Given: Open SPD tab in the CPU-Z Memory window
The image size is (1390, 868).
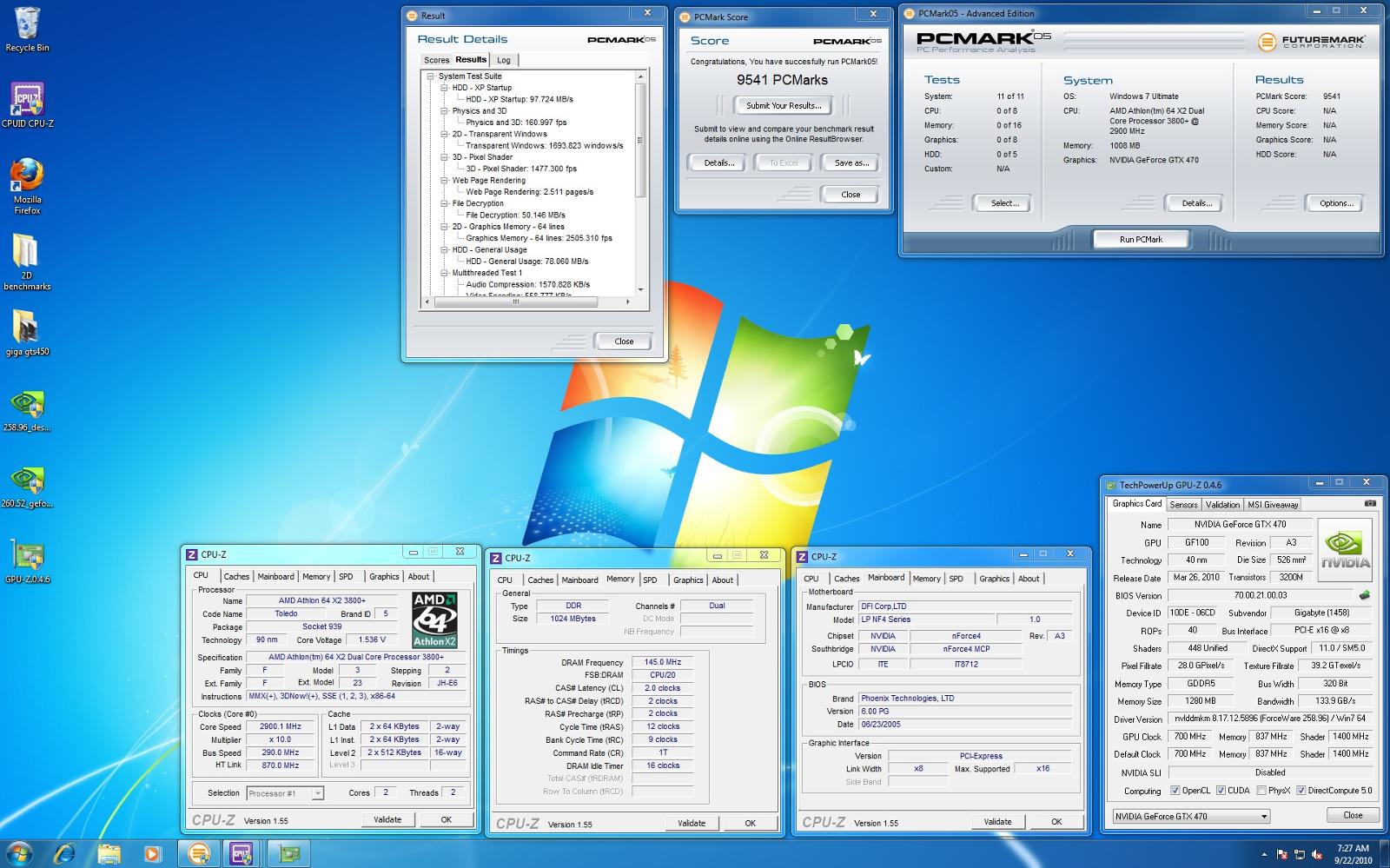Looking at the screenshot, I should [650, 580].
